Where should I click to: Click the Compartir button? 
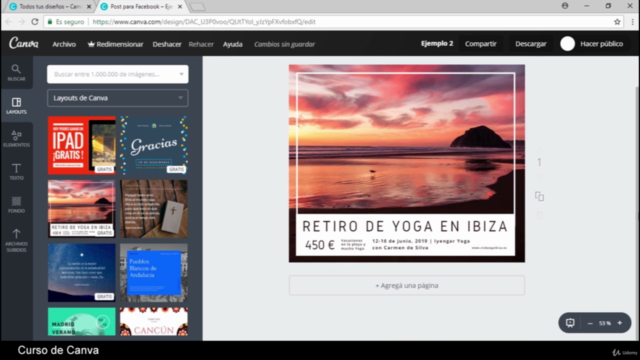tap(481, 44)
